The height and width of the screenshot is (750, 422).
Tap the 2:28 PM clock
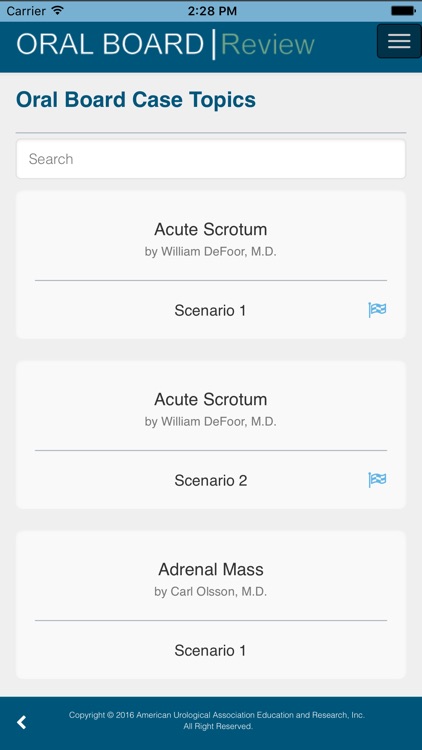(x=212, y=11)
